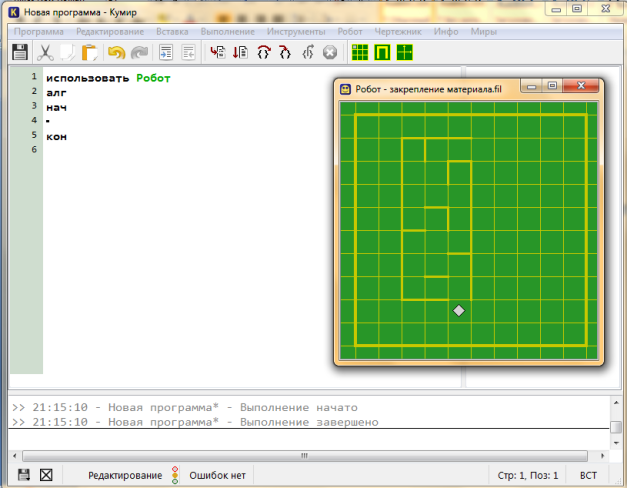Click the Cut scissors icon

tap(45, 52)
